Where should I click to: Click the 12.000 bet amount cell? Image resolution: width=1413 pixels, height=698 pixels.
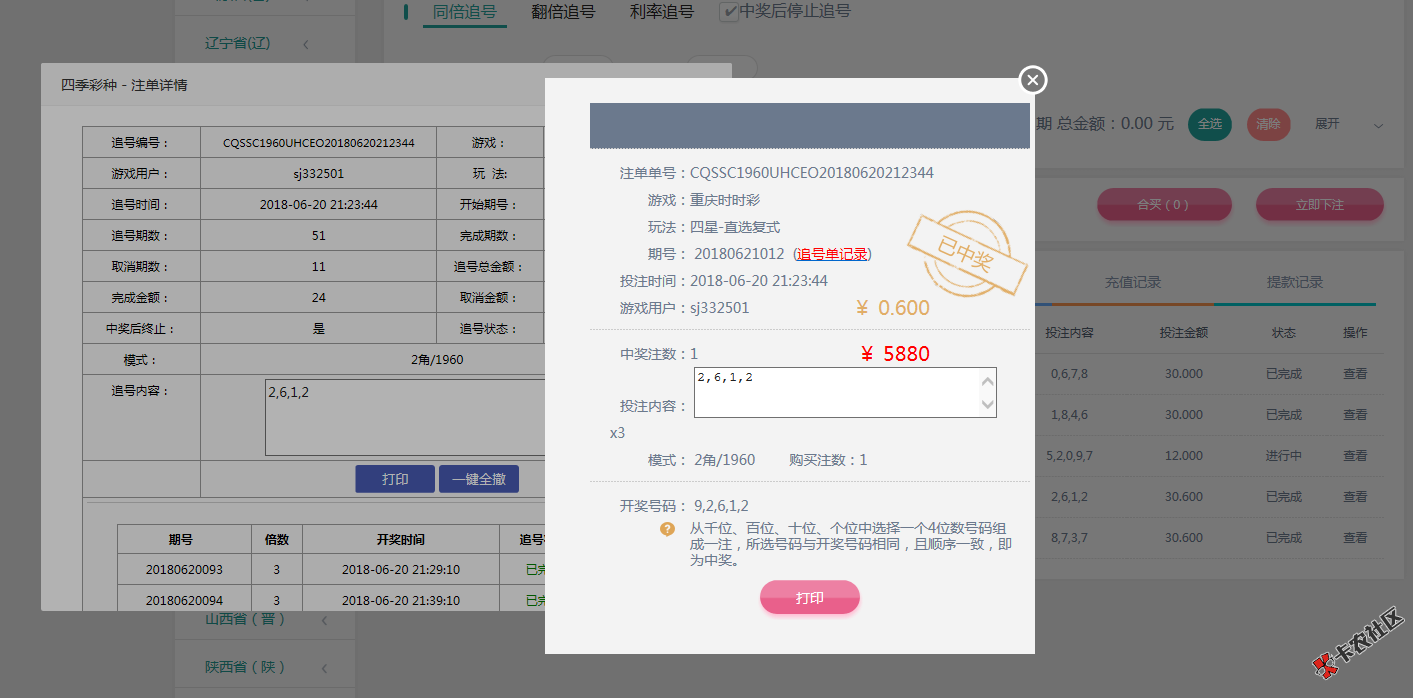1184,455
